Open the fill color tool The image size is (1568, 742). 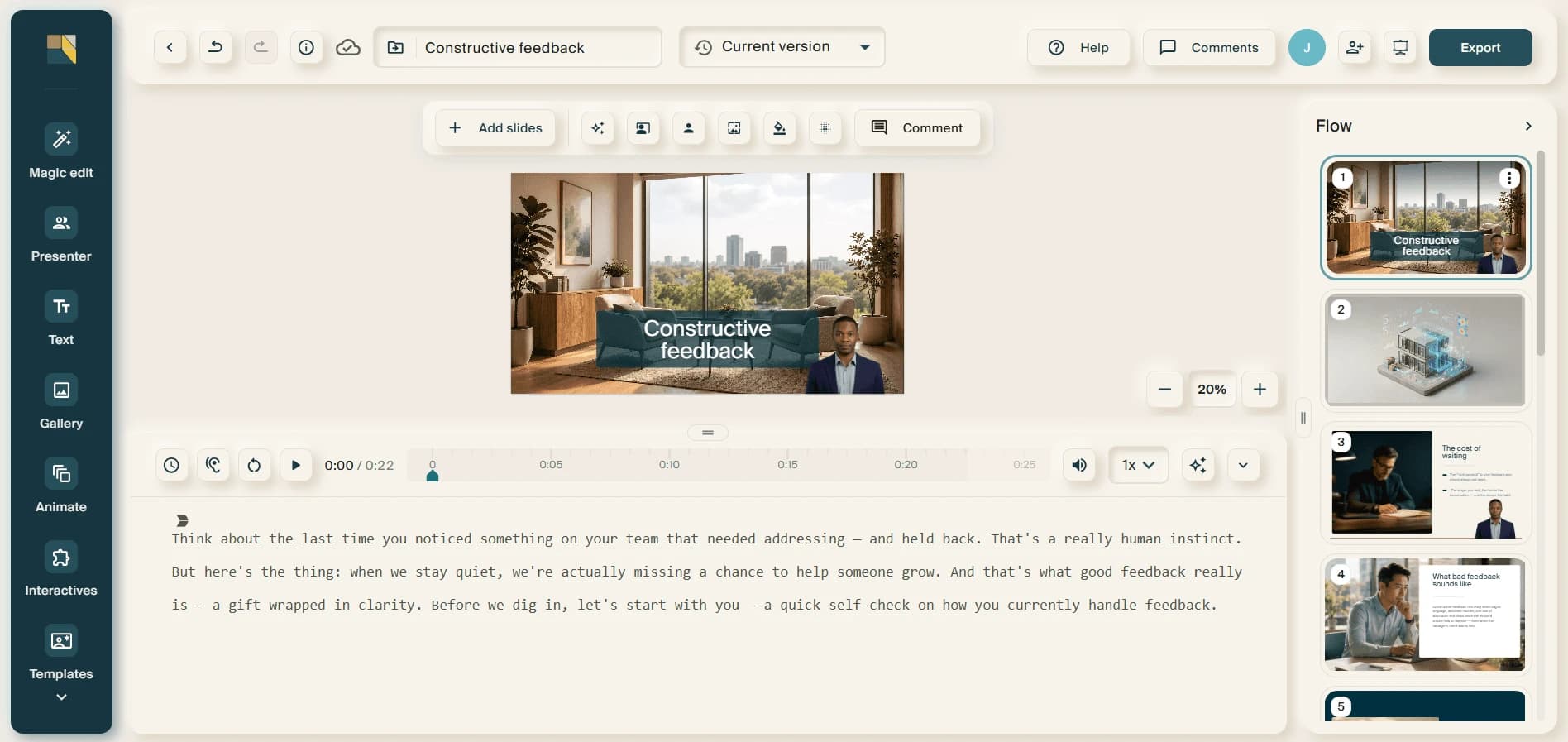click(779, 128)
